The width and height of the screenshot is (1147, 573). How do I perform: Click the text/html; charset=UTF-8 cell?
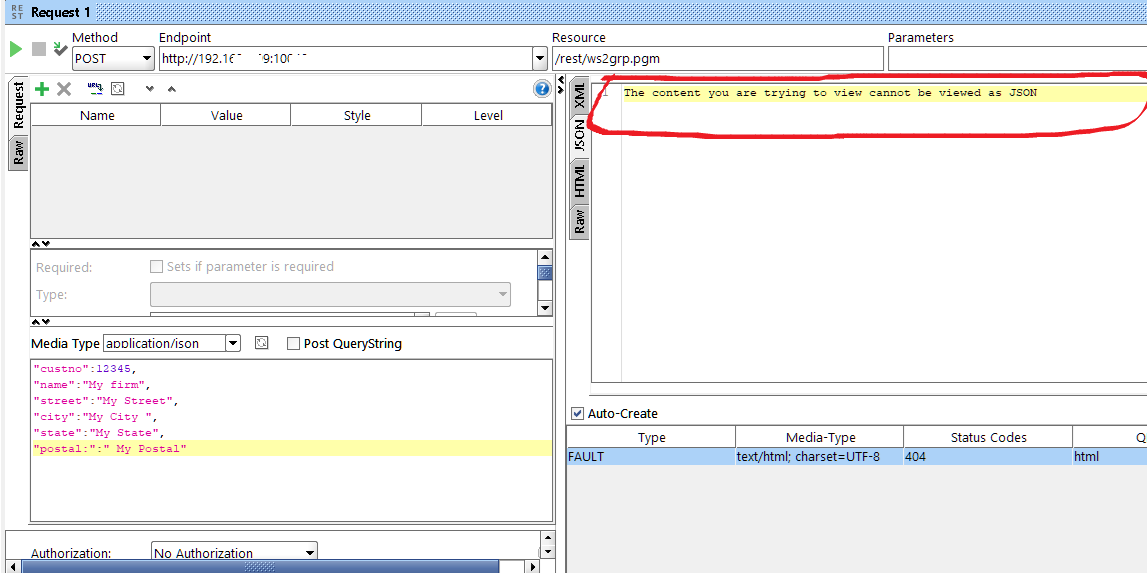click(x=820, y=457)
